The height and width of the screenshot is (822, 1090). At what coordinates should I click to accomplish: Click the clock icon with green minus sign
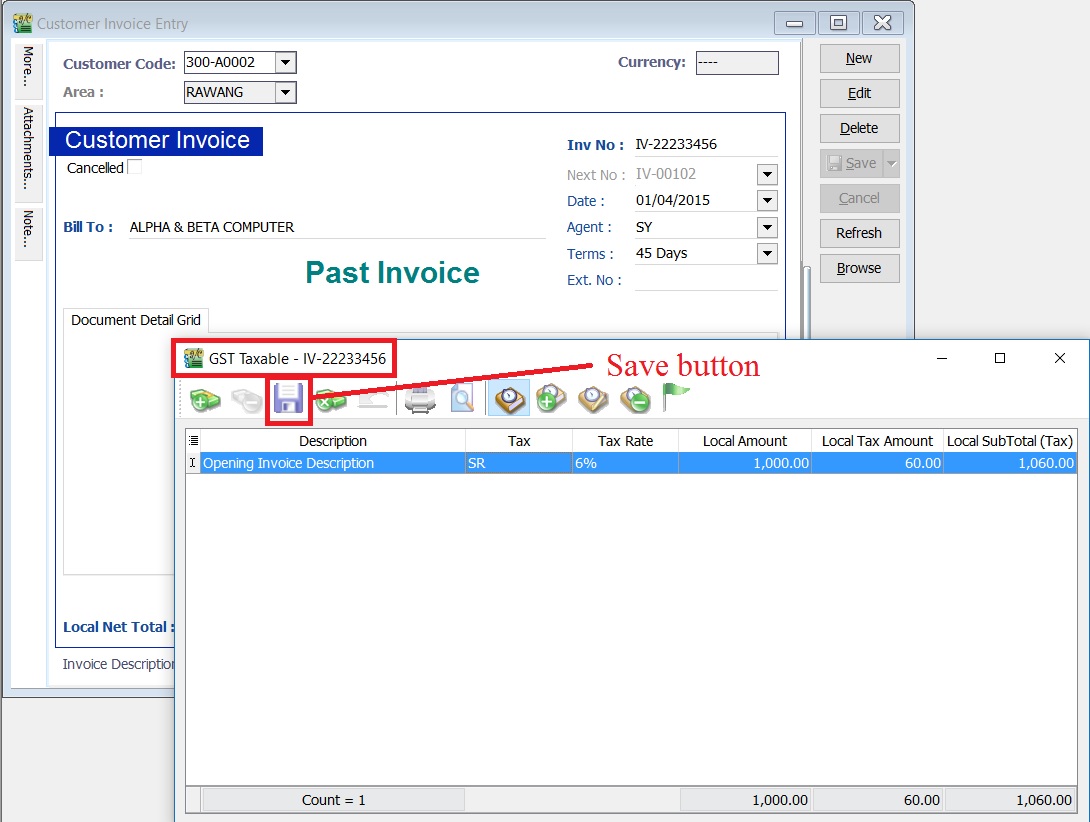pos(635,398)
